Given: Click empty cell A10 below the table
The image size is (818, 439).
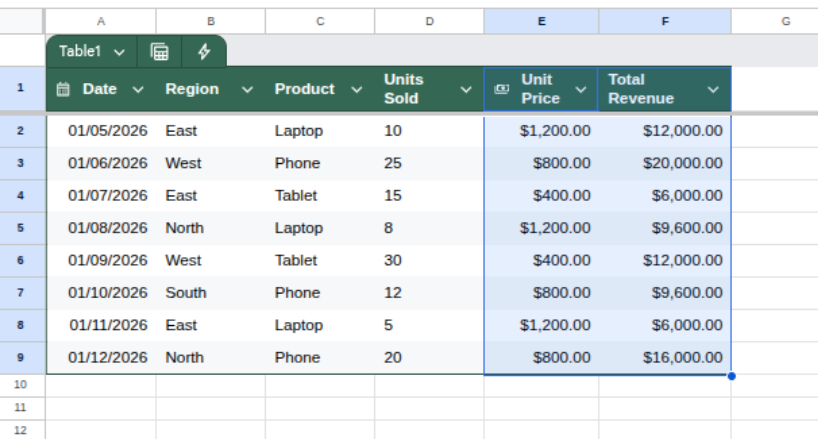Looking at the screenshot, I should (101, 386).
